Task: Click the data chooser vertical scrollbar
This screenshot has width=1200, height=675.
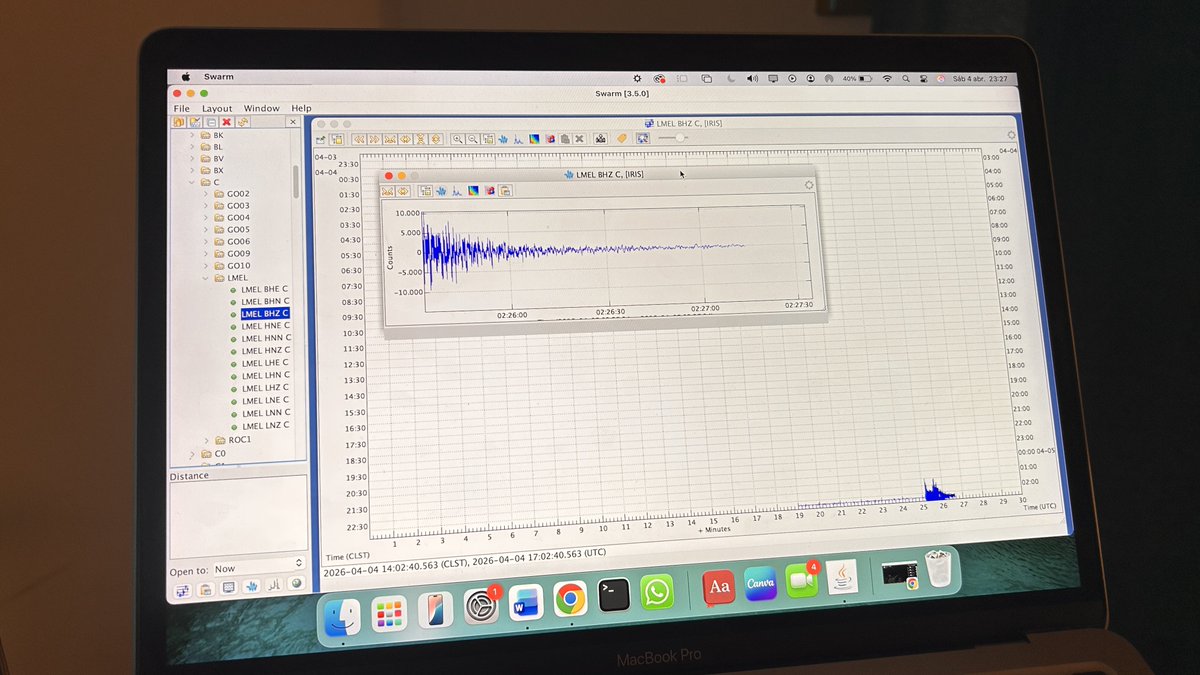Action: click(296, 182)
